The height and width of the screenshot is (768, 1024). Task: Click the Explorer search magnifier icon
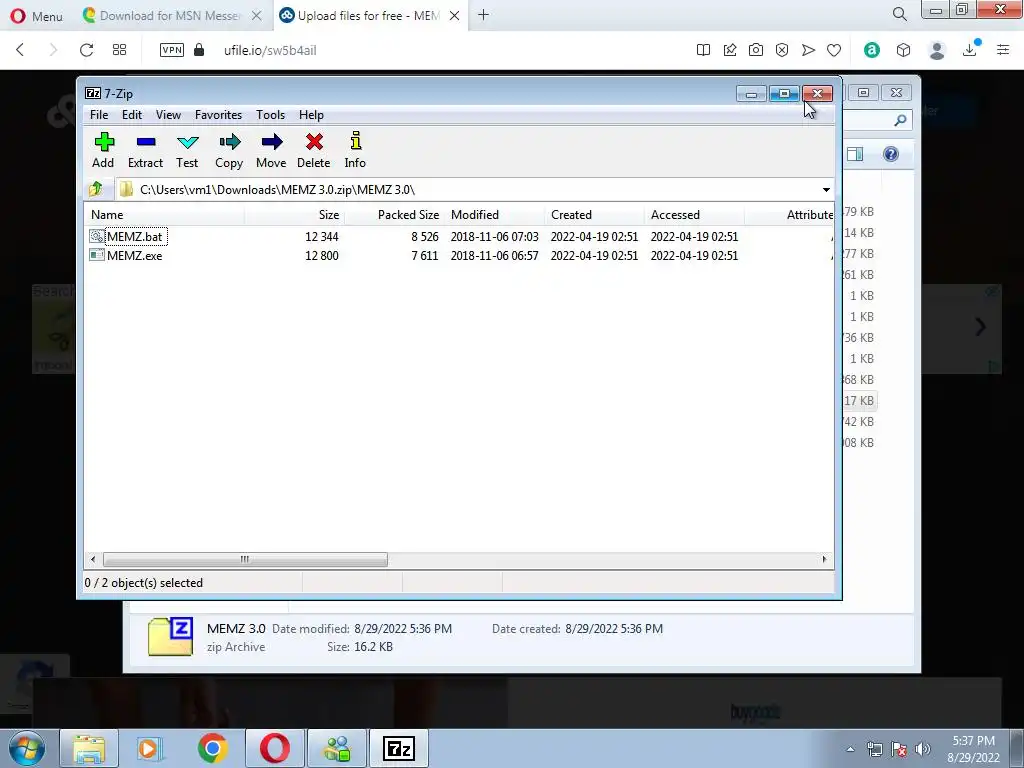(x=901, y=120)
